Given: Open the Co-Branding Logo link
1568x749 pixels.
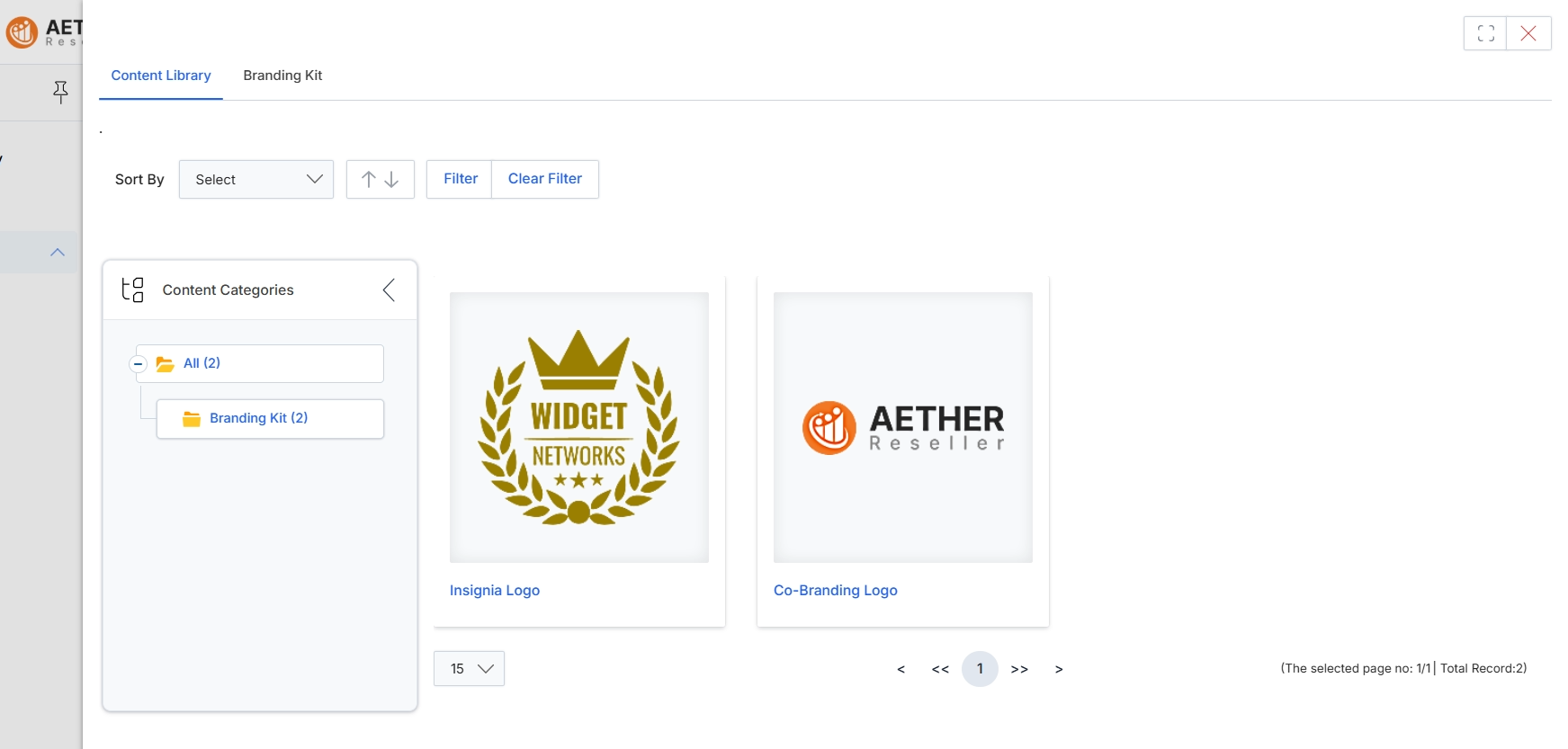Looking at the screenshot, I should [x=836, y=591].
